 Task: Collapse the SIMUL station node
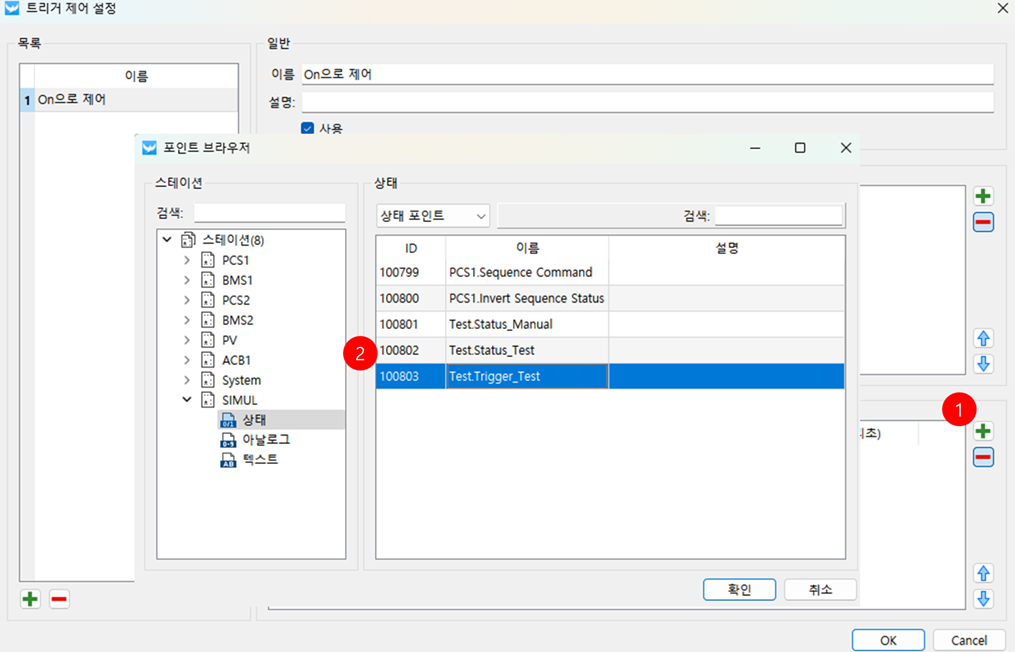[x=186, y=400]
